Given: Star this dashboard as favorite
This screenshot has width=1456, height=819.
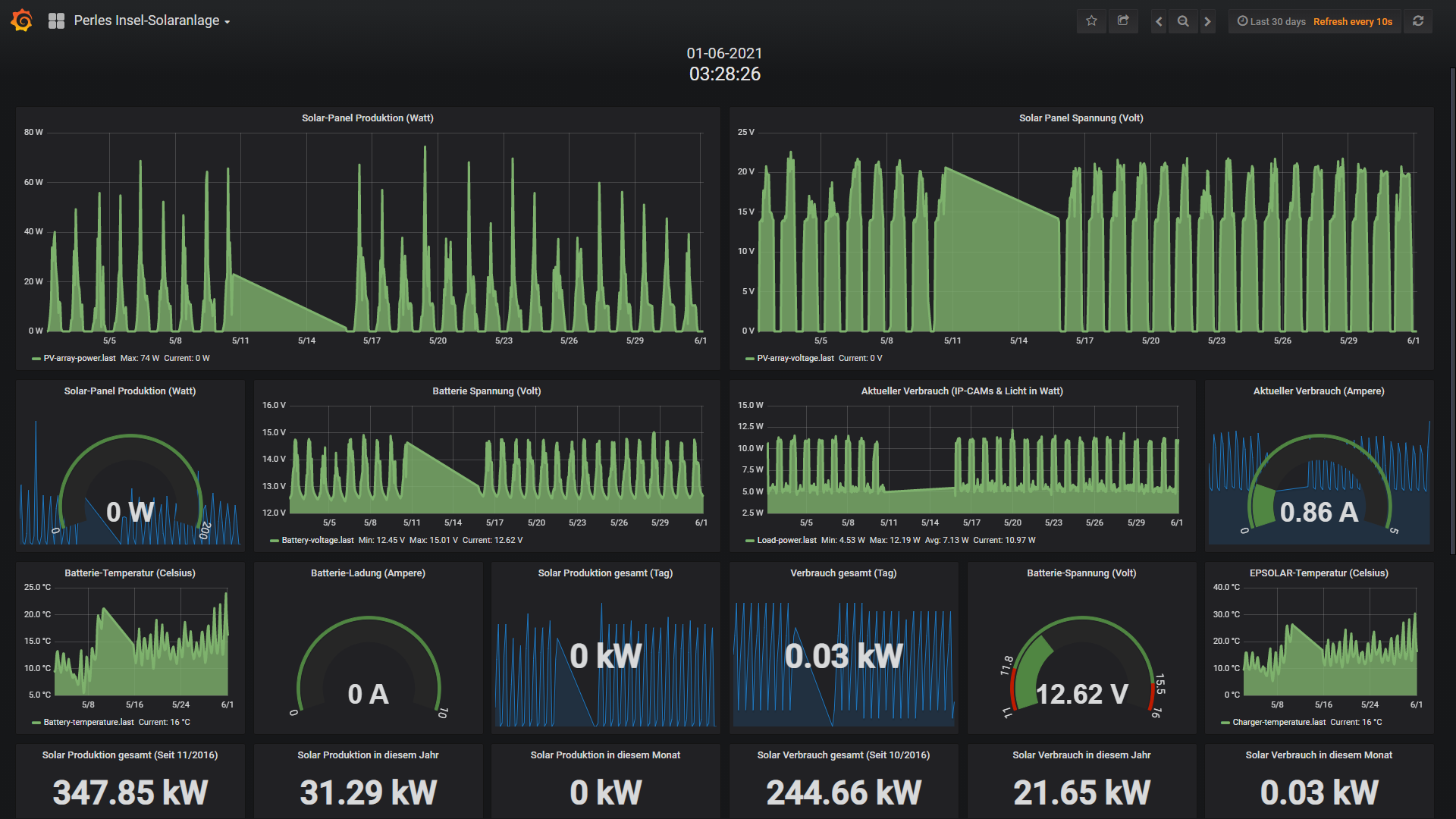Looking at the screenshot, I should pyautogui.click(x=1091, y=21).
